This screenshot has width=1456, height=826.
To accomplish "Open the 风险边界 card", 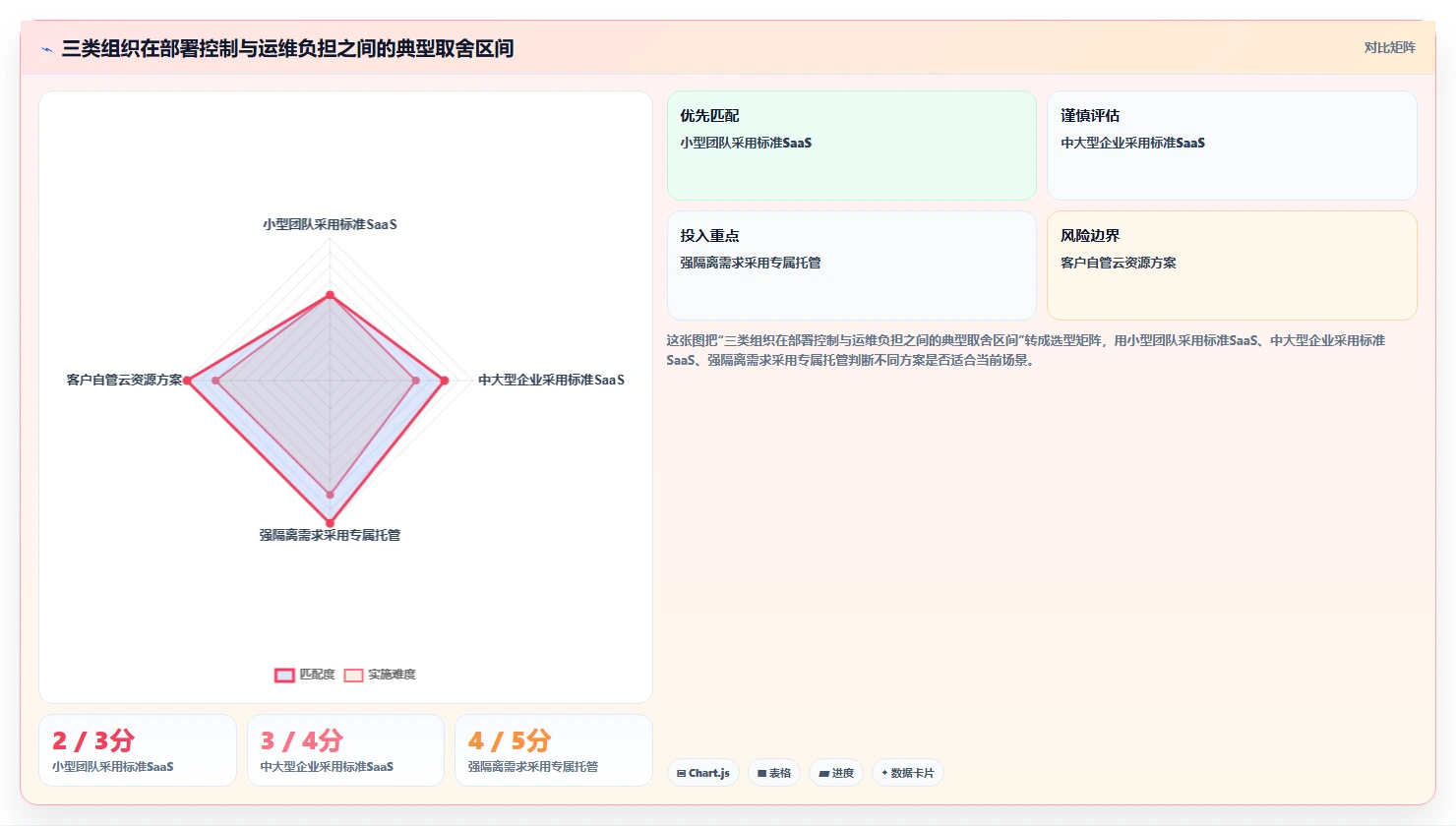I will tap(1232, 265).
